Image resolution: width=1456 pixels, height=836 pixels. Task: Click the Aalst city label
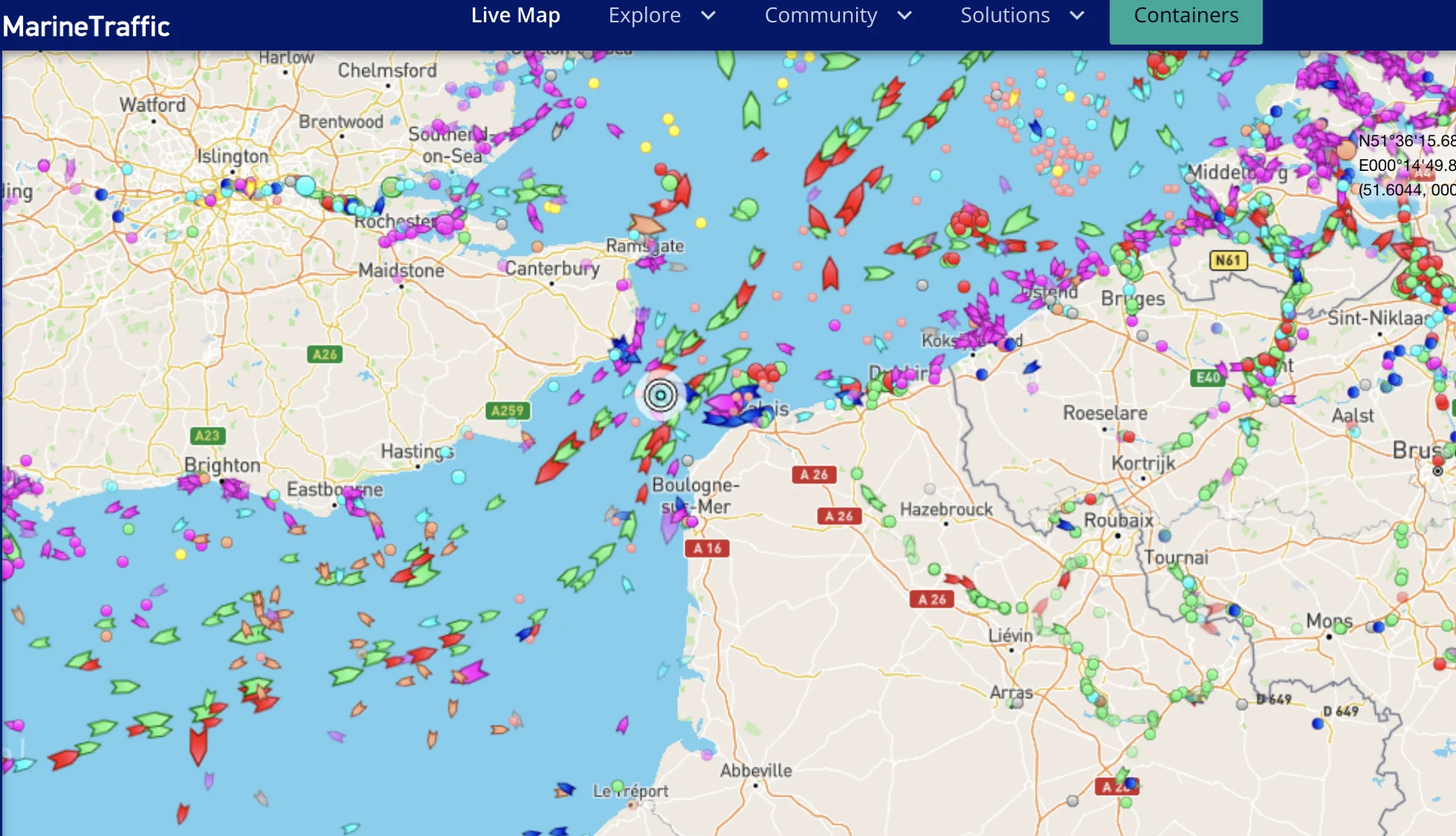point(1353,415)
